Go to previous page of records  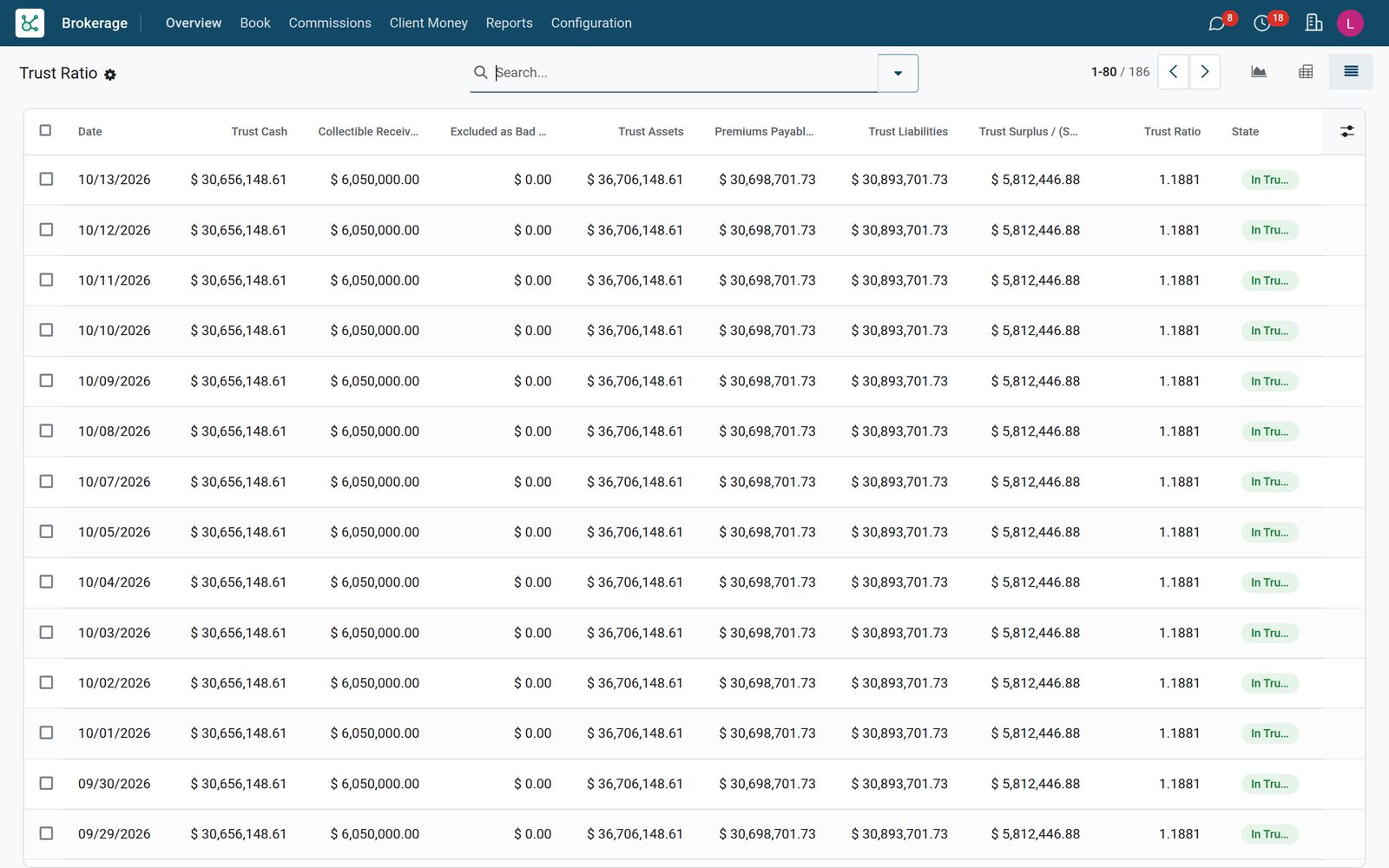pos(1174,72)
